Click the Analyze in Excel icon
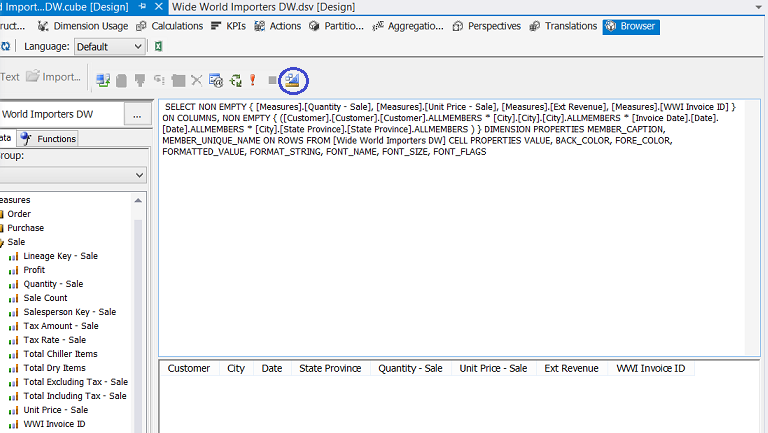 click(158, 47)
